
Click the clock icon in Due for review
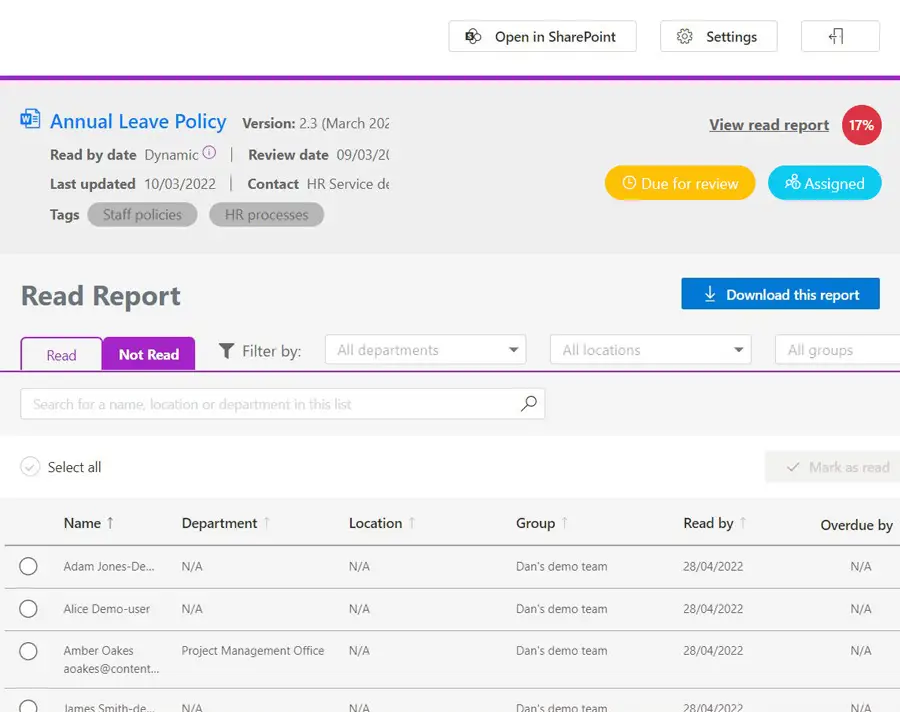629,183
